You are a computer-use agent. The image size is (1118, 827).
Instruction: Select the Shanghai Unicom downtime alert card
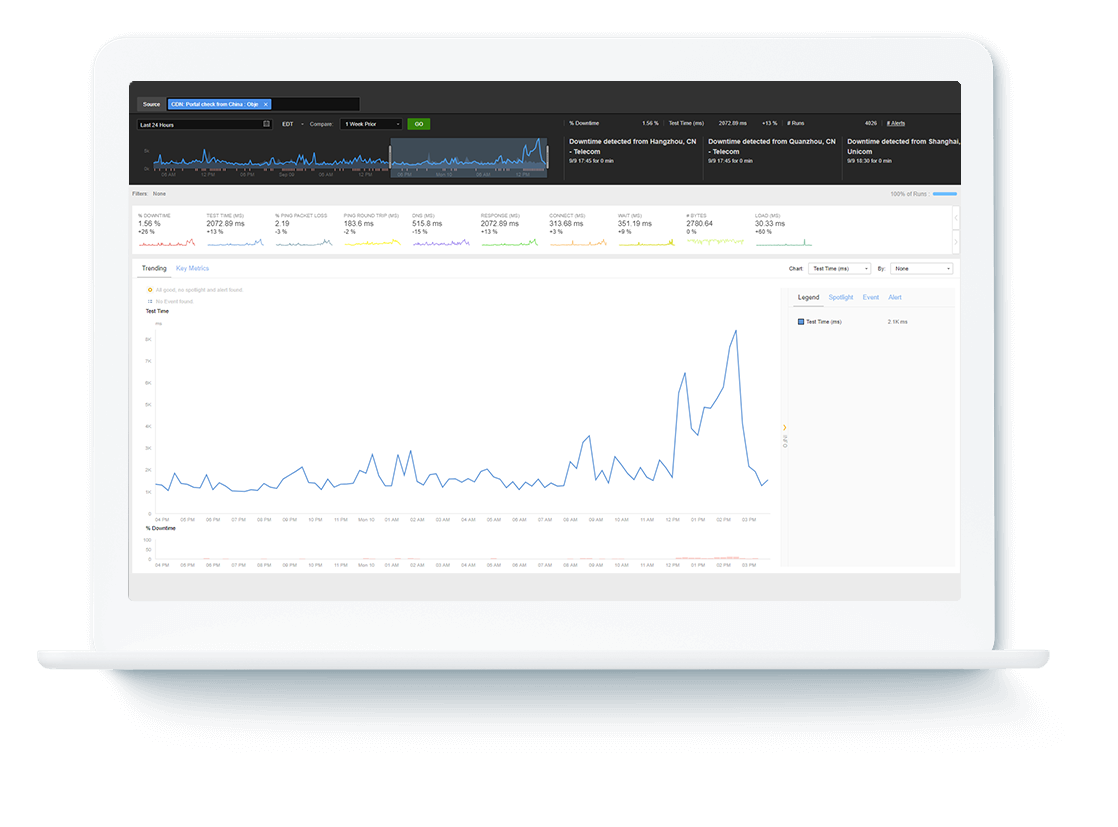(903, 151)
